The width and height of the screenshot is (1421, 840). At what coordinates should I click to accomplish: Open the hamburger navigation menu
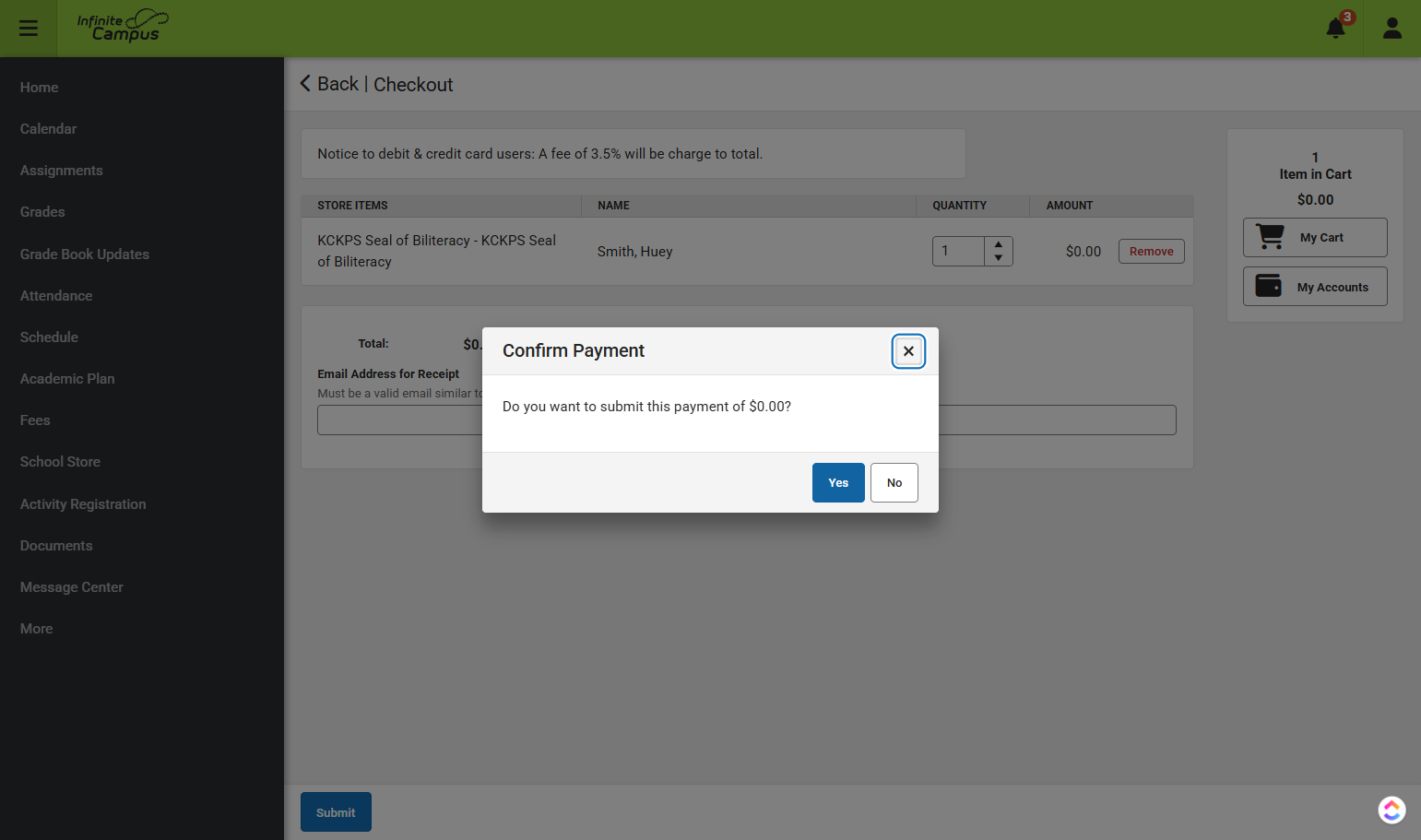[x=29, y=29]
